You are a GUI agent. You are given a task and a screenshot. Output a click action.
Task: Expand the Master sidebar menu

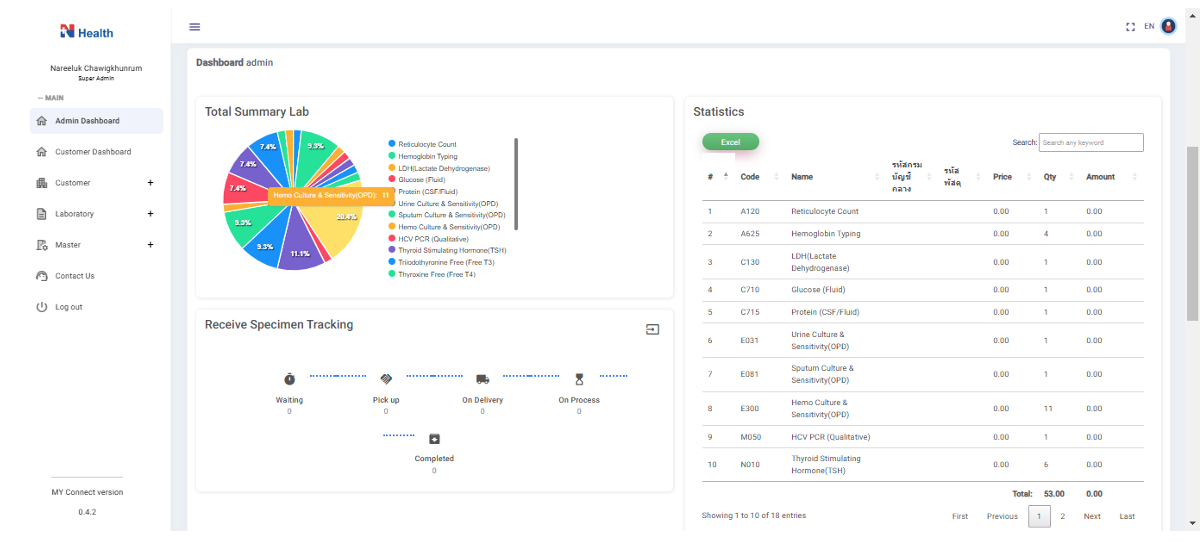96,245
